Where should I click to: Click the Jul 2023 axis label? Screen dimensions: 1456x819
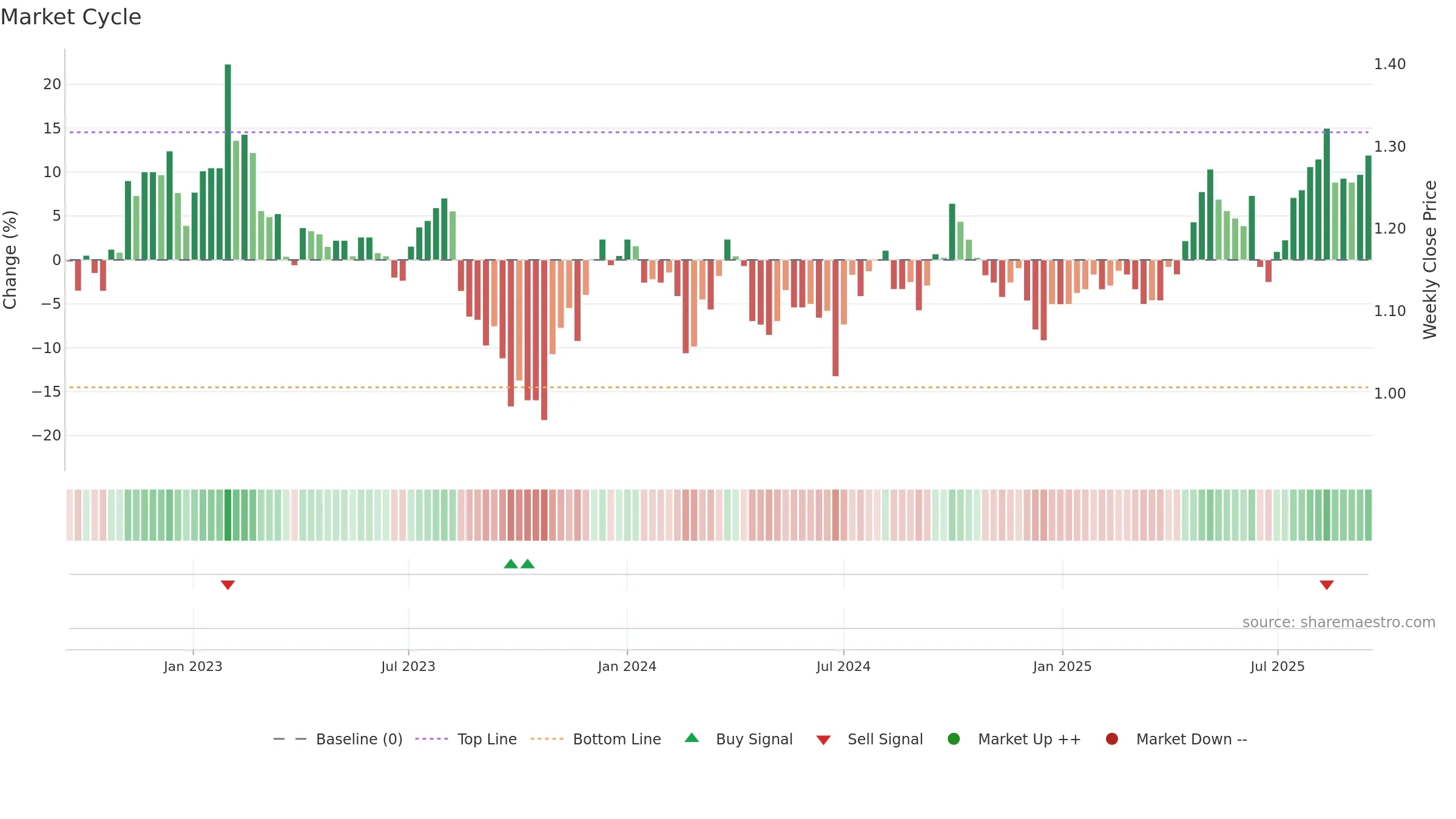click(408, 666)
